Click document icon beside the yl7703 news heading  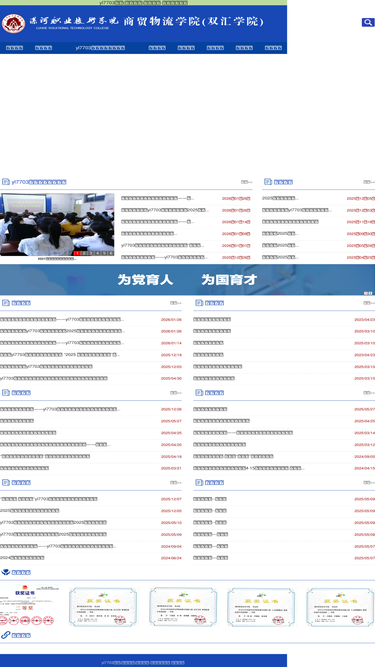tap(6, 182)
